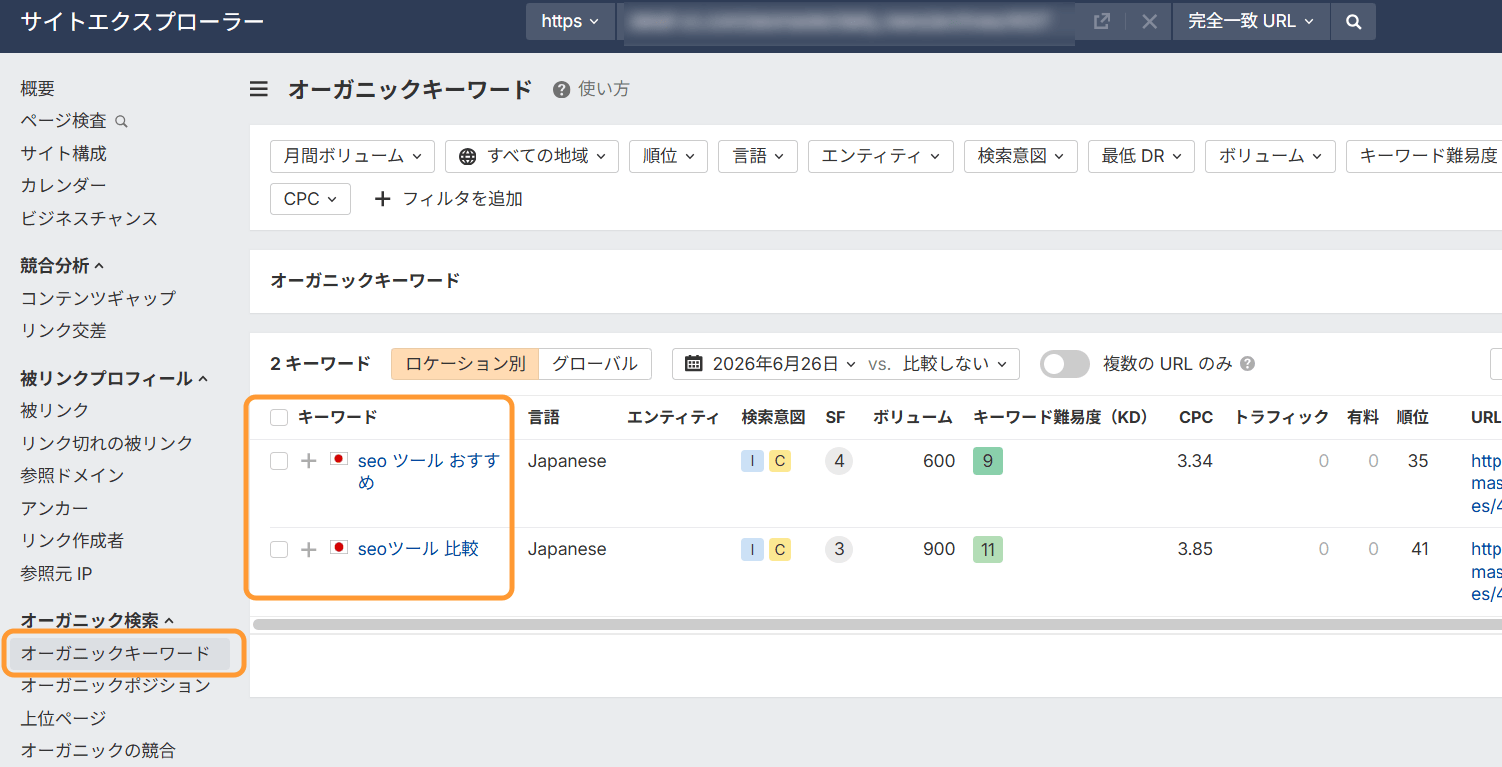
Task: Open the すべての地域 filter dropdown
Action: [532, 156]
